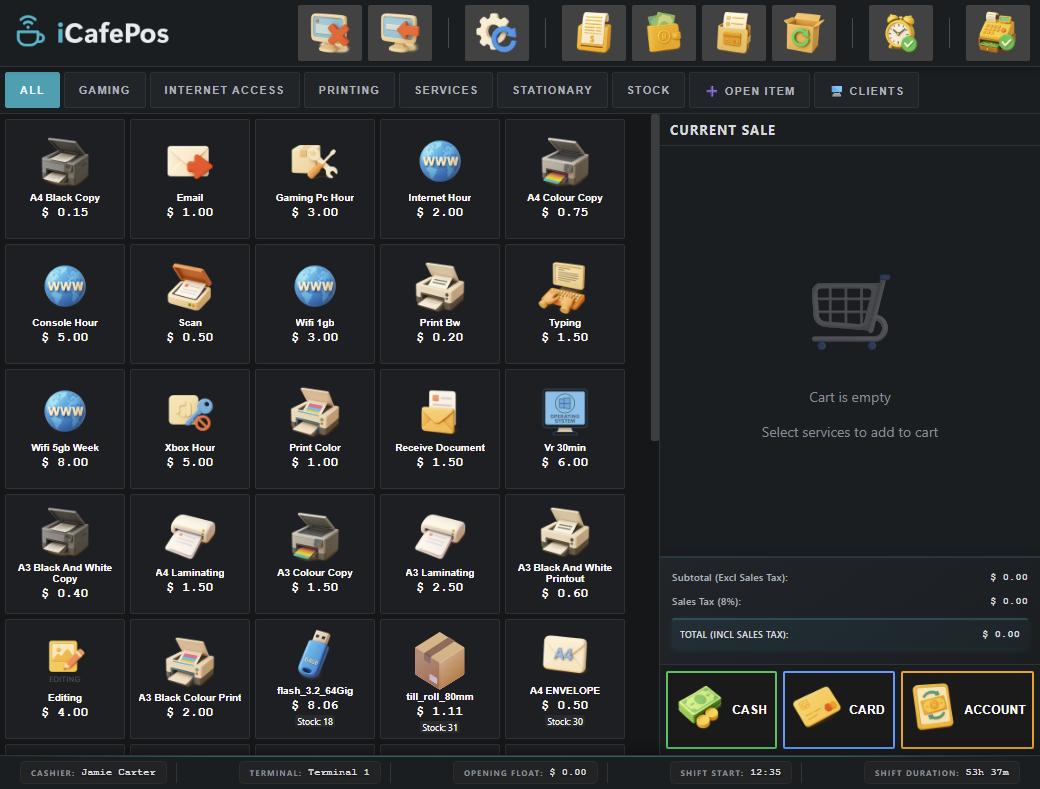Image resolution: width=1040 pixels, height=789 pixels.
Task: Select A3 Black Colour Print item
Action: (190, 679)
